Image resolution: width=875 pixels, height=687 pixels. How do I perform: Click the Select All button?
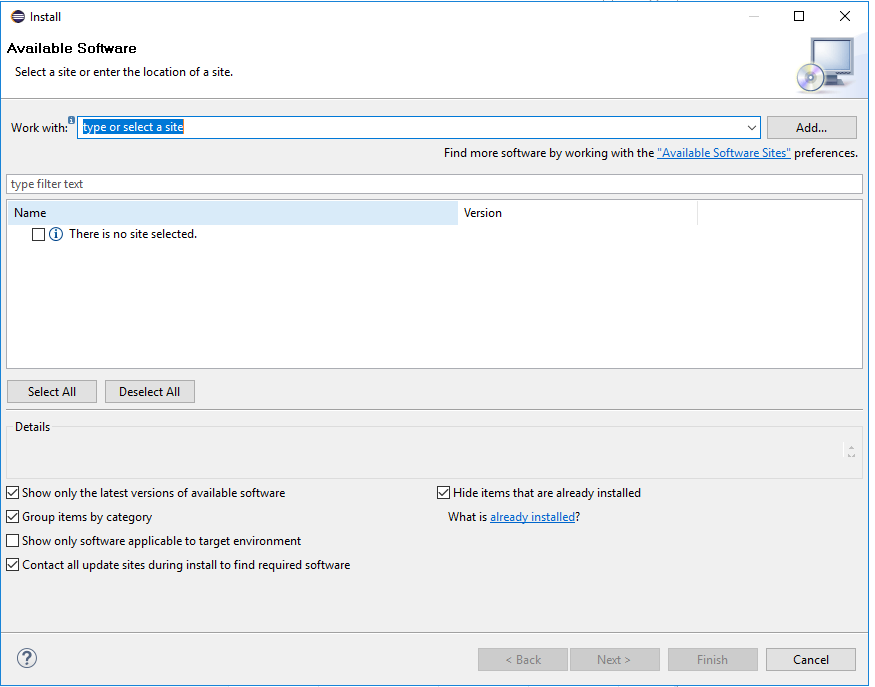(52, 392)
